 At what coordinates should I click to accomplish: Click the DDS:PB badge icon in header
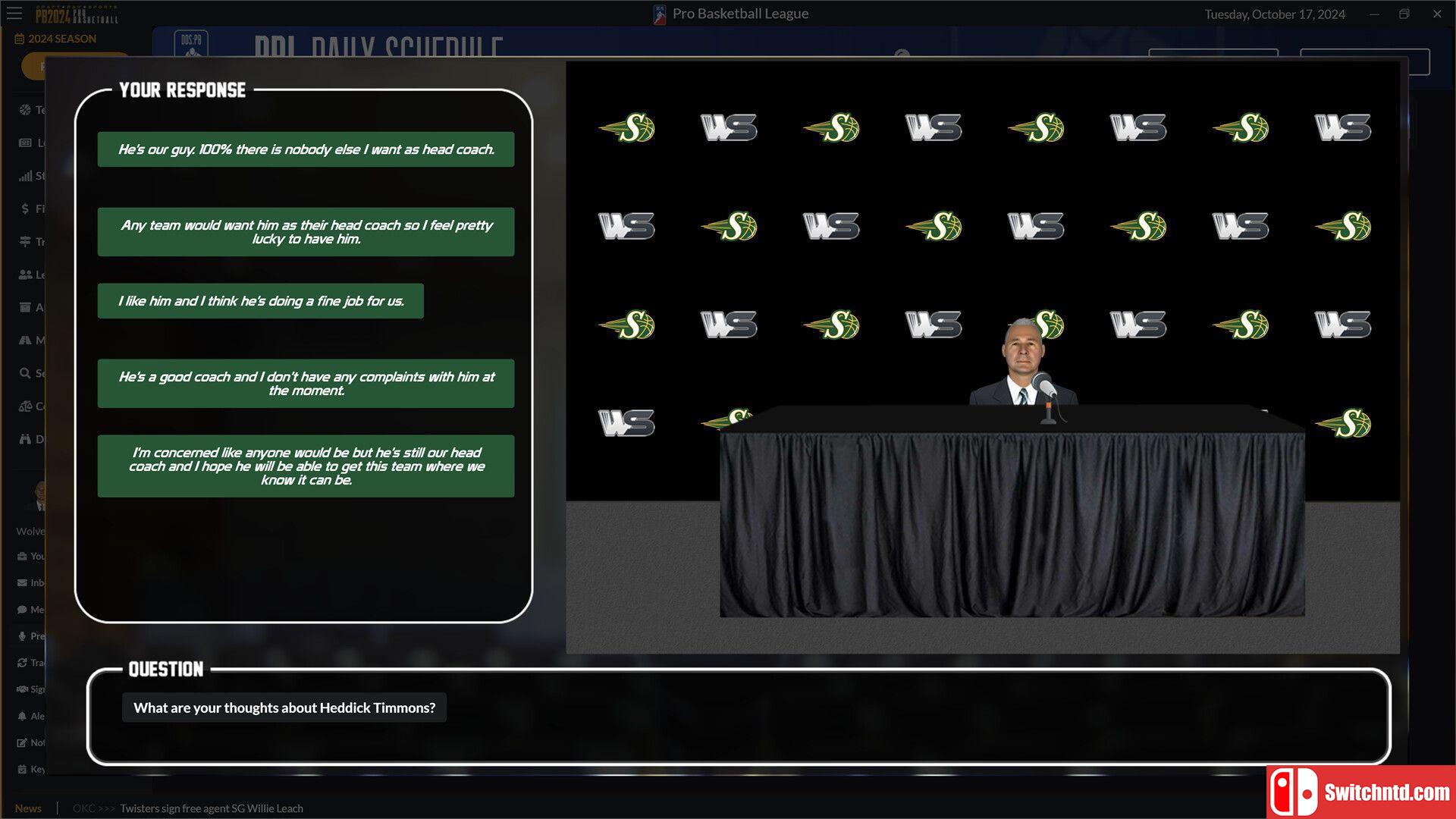[191, 44]
